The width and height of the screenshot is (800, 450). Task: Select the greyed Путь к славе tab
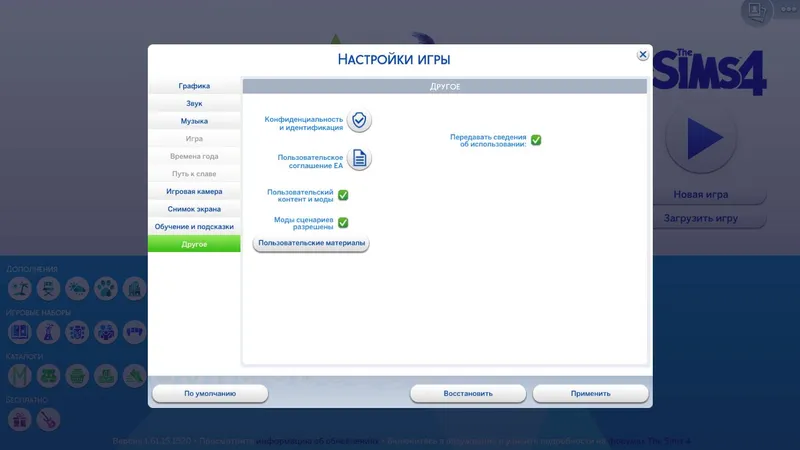[x=194, y=174]
